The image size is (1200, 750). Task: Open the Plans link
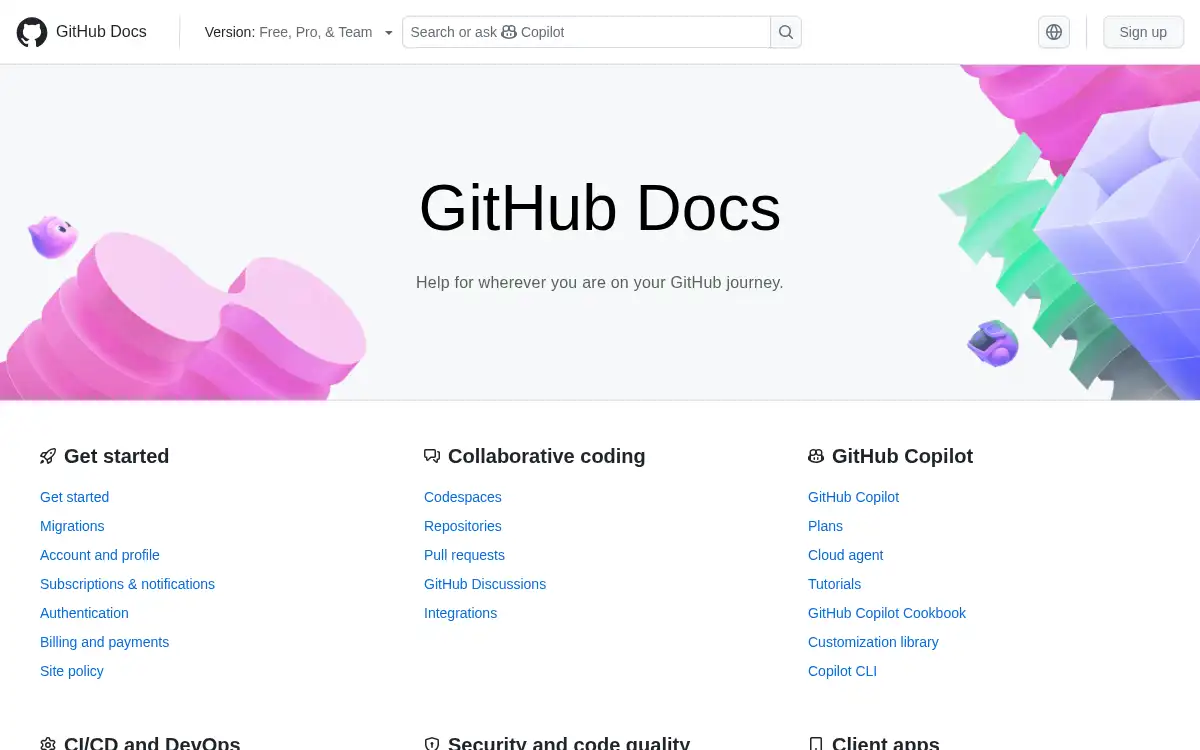tap(825, 526)
